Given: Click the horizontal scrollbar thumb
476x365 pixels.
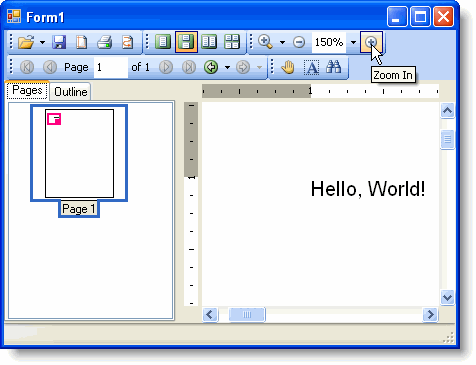Looking at the screenshot, I should [x=247, y=314].
